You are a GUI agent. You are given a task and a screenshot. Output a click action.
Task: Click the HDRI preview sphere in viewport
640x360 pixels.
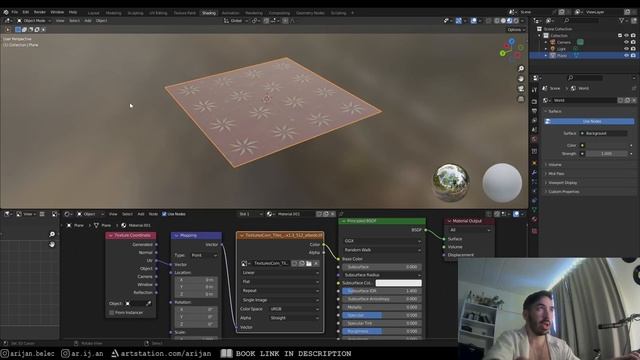coord(451,182)
